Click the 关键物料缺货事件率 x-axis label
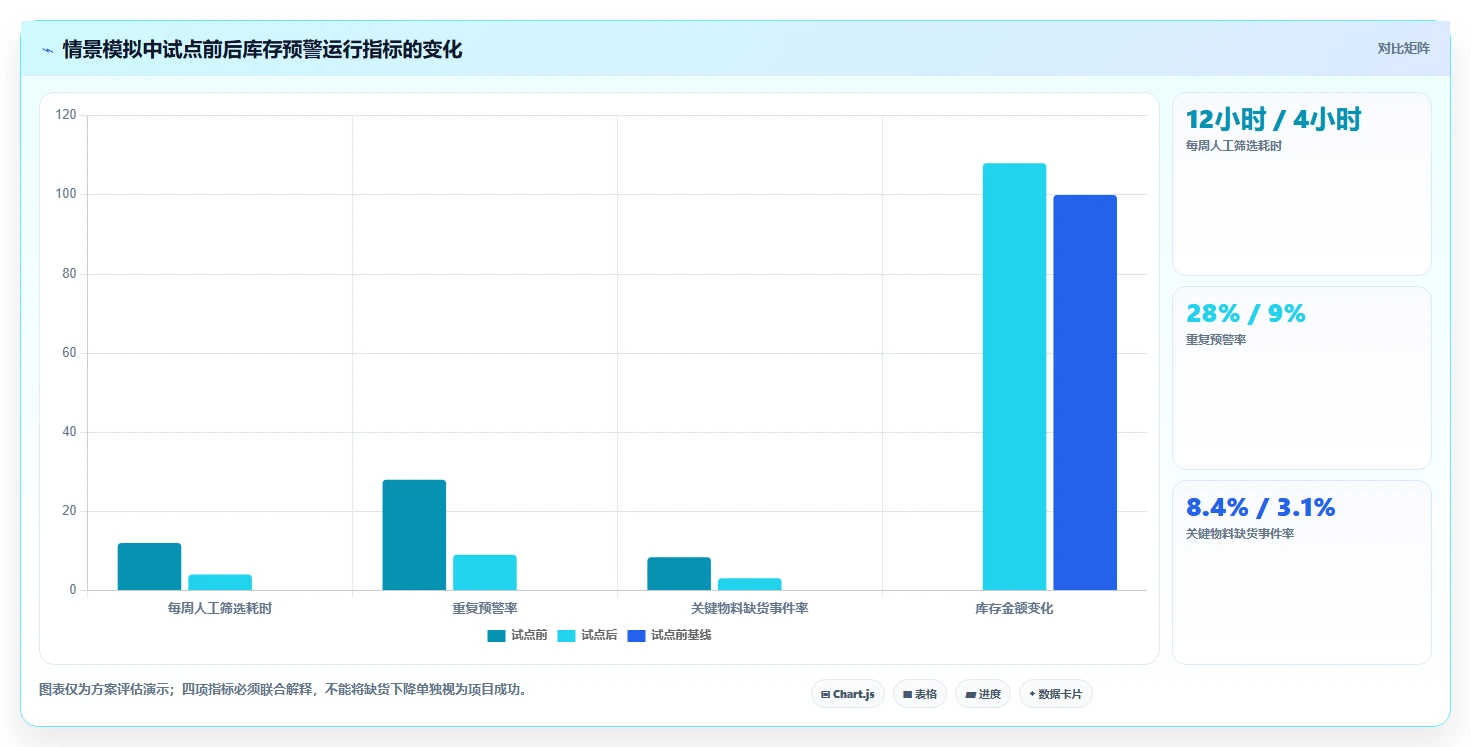Image resolution: width=1471 pixels, height=747 pixels. tap(750, 608)
